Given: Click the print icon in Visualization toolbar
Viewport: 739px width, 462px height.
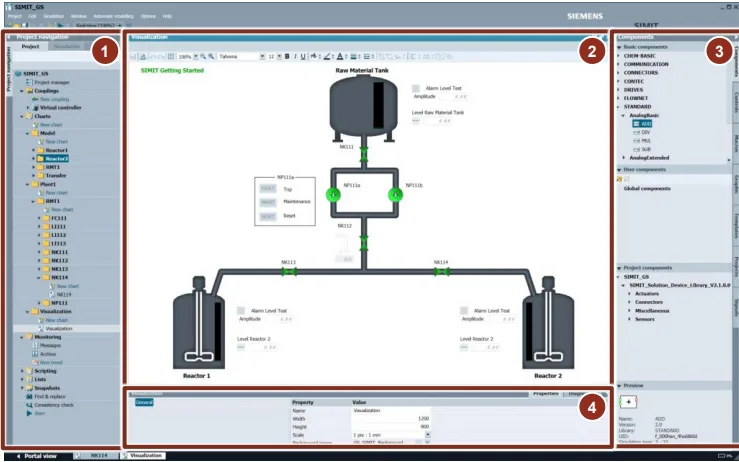Looking at the screenshot, I should 143,57.
